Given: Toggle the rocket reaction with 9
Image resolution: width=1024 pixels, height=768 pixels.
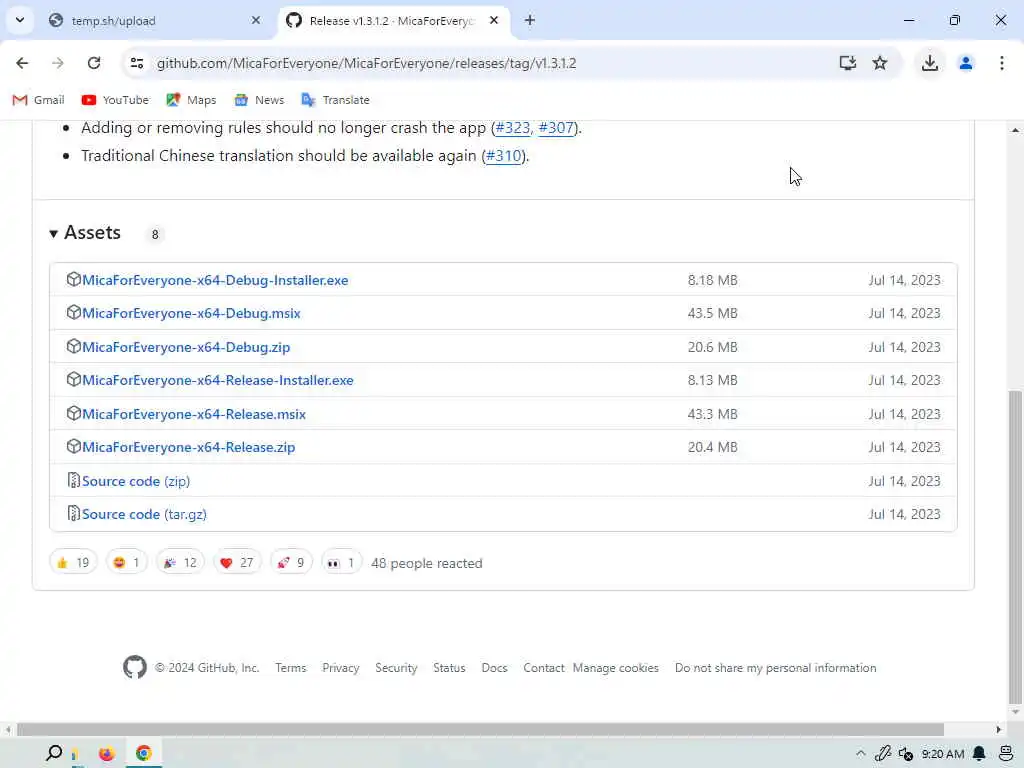Looking at the screenshot, I should (291, 562).
